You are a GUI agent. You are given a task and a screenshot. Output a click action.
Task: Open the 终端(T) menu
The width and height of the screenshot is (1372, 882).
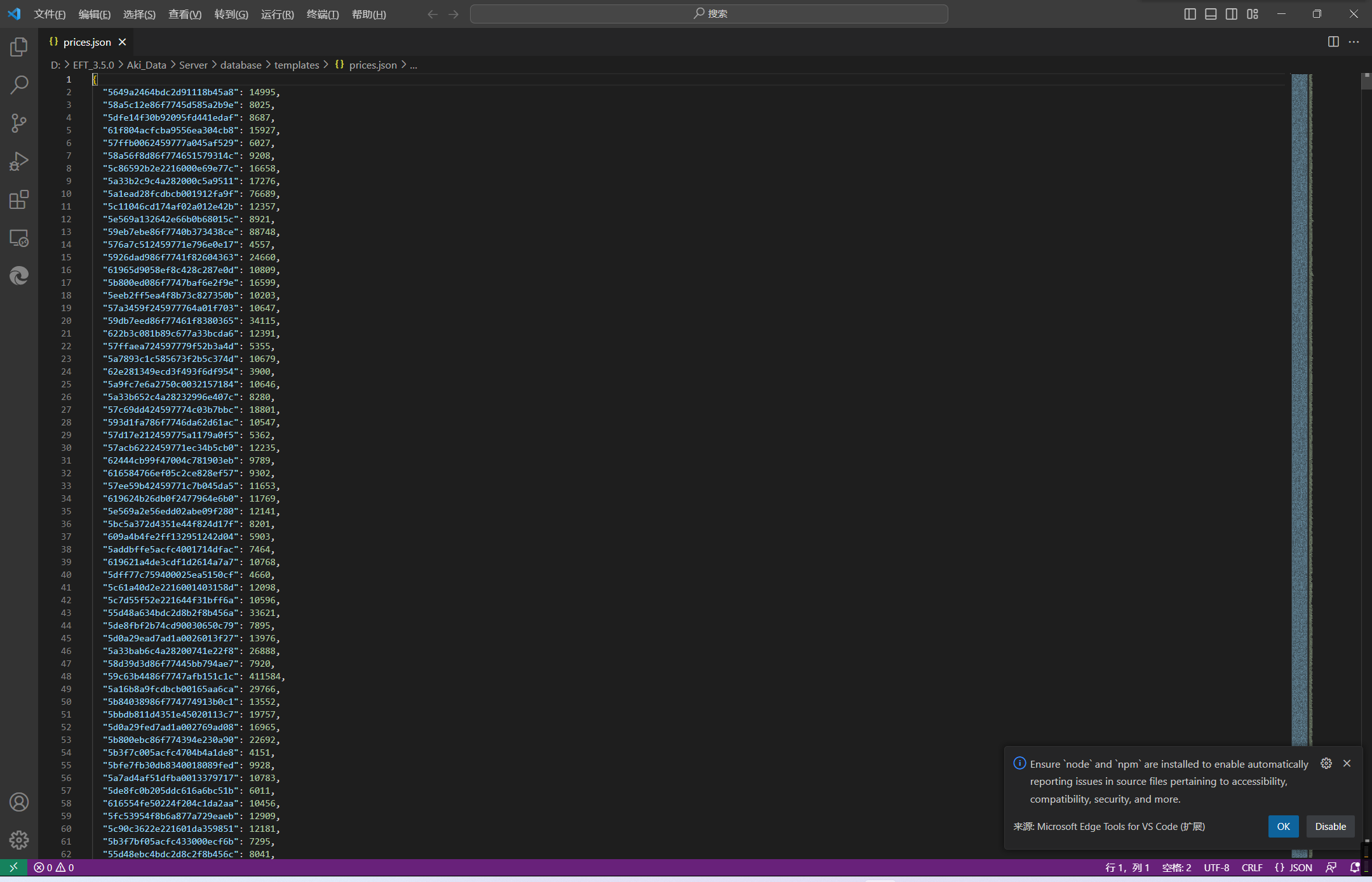322,14
